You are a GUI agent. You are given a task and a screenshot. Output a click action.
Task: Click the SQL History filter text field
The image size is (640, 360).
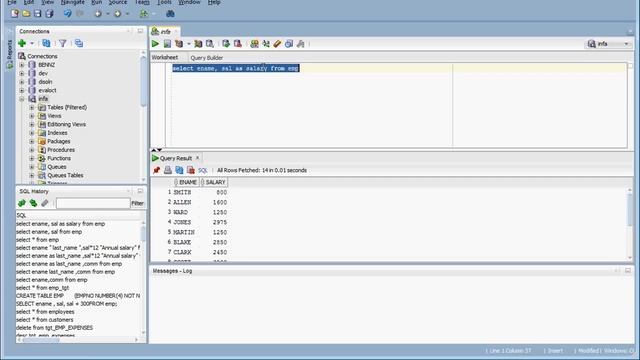pyautogui.click(x=93, y=203)
